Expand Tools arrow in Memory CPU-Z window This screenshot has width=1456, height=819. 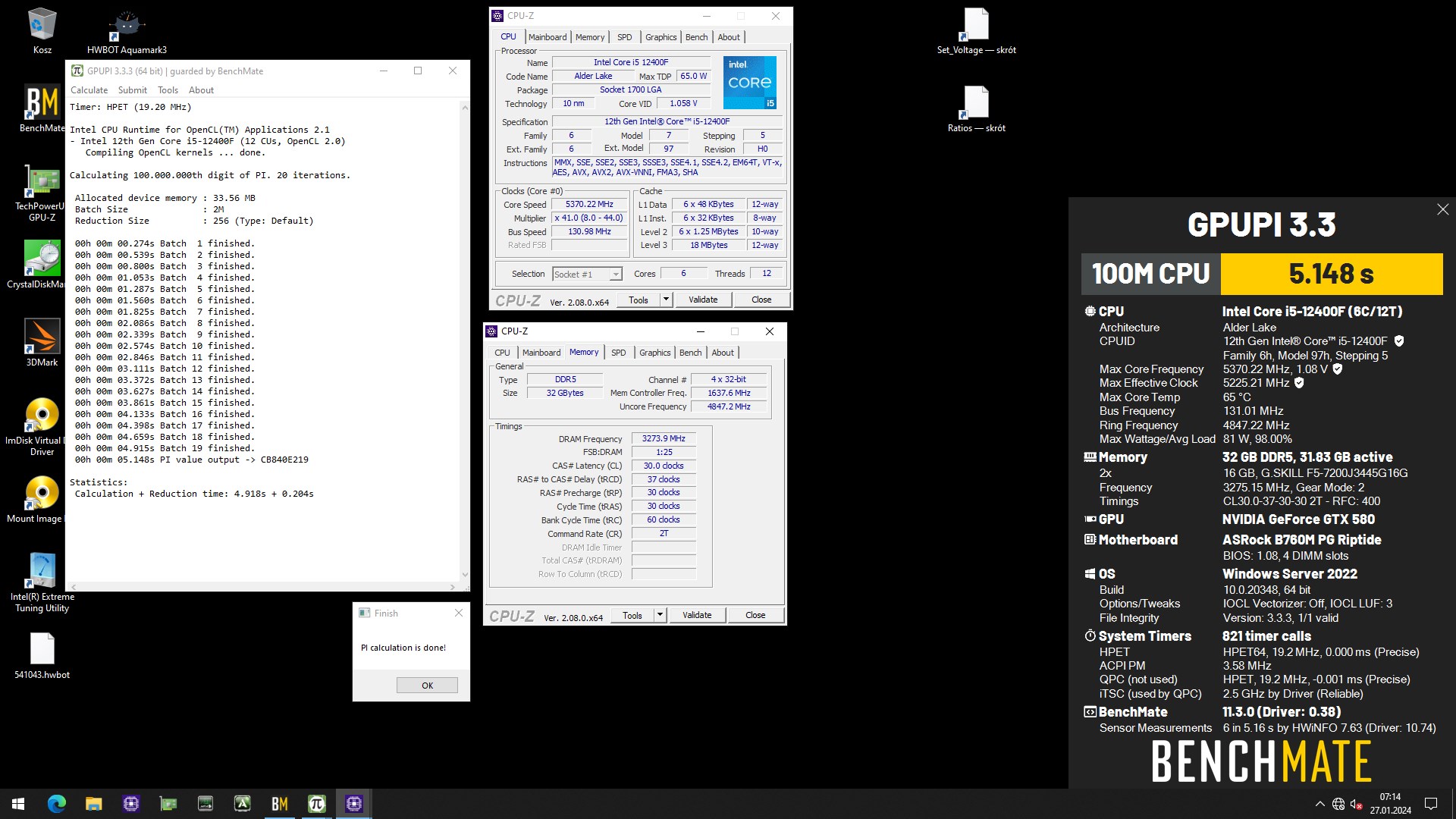660,615
